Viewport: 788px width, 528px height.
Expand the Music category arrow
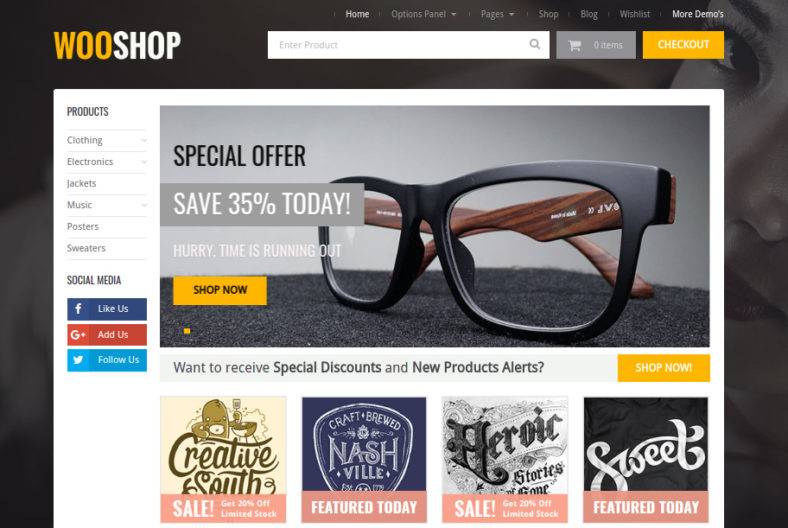coord(144,205)
